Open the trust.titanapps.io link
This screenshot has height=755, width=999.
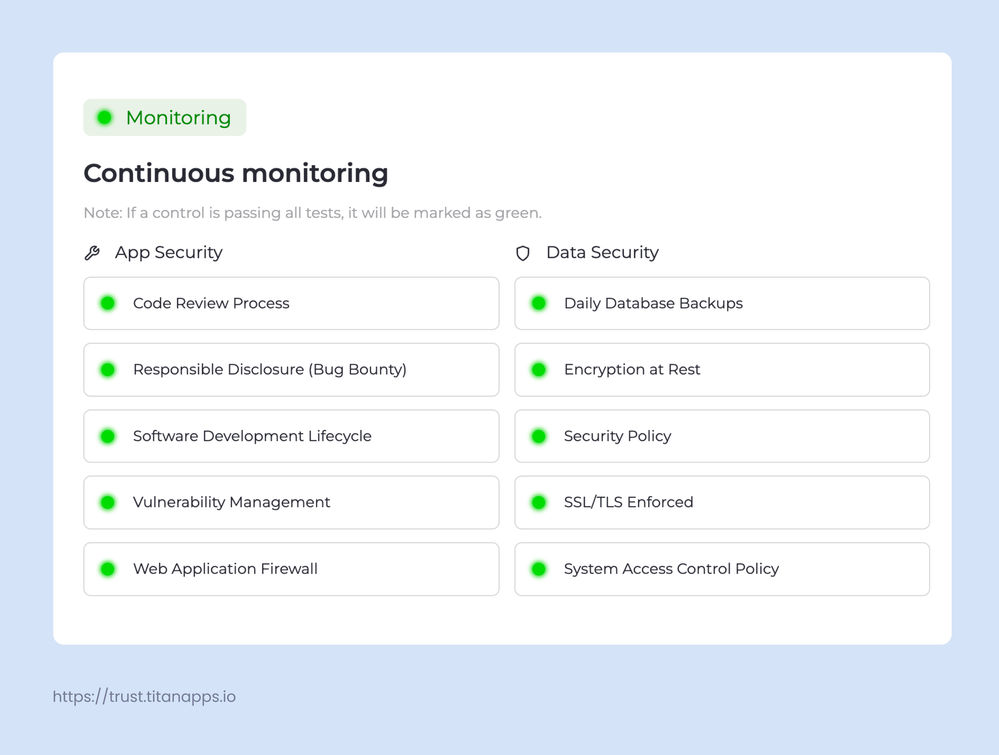point(144,696)
